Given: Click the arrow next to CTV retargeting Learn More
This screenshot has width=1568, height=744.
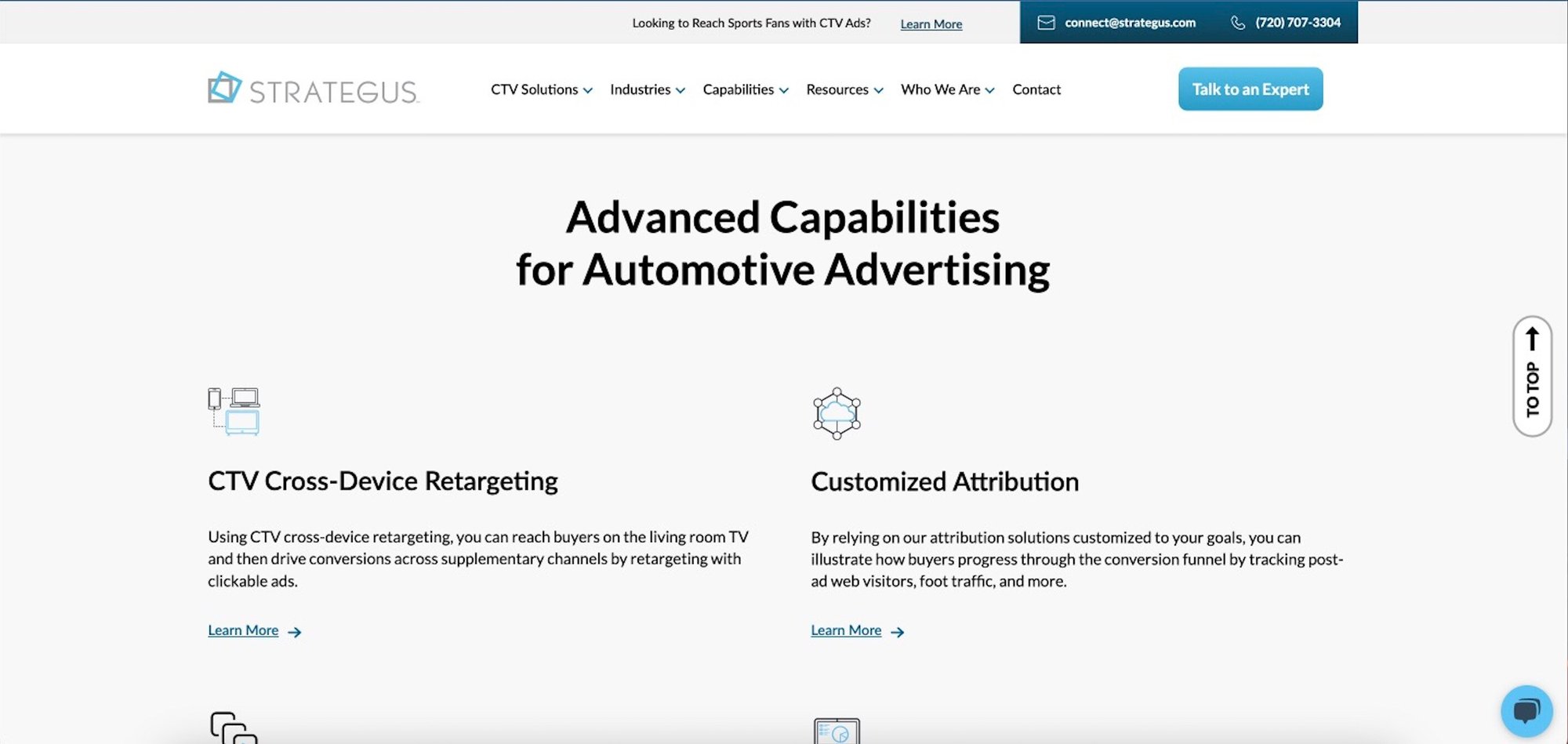Looking at the screenshot, I should tap(295, 632).
